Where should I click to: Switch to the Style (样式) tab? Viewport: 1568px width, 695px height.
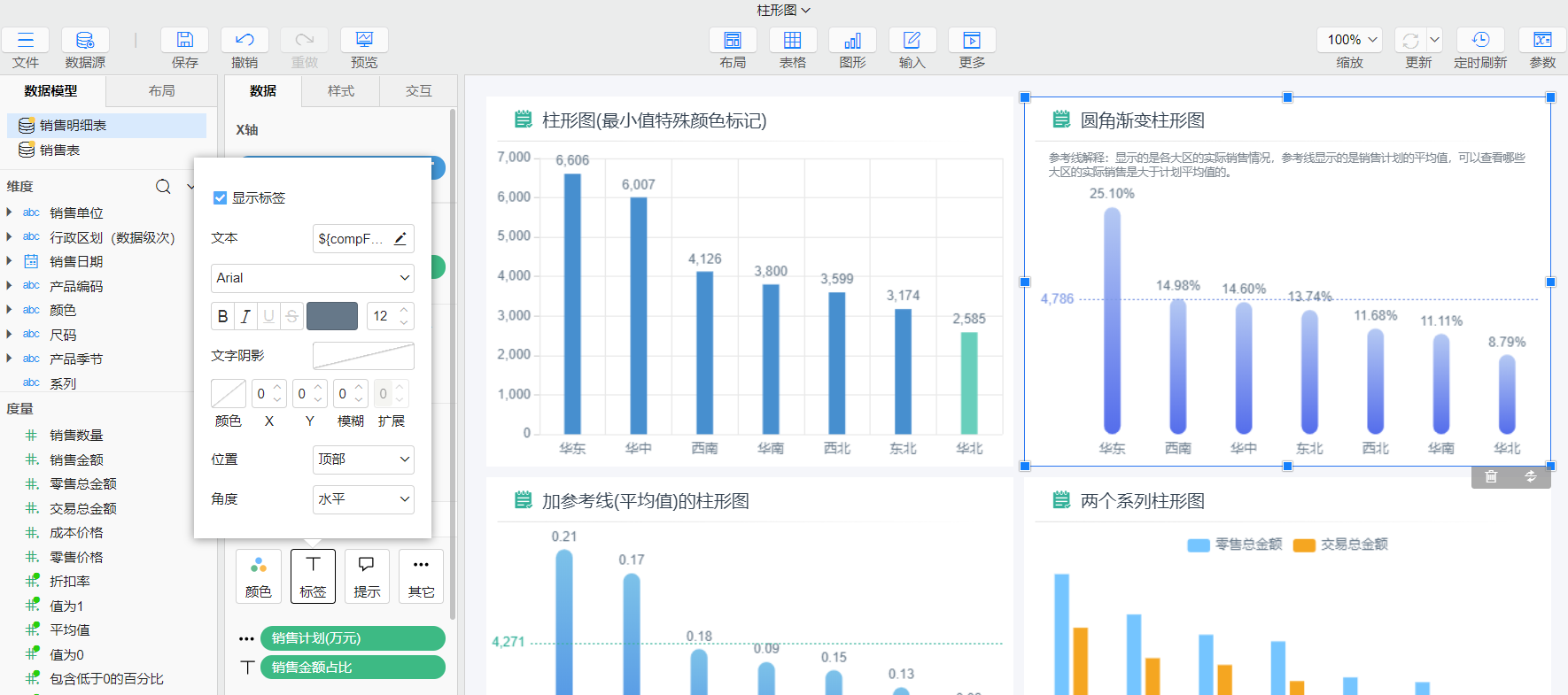[x=340, y=91]
